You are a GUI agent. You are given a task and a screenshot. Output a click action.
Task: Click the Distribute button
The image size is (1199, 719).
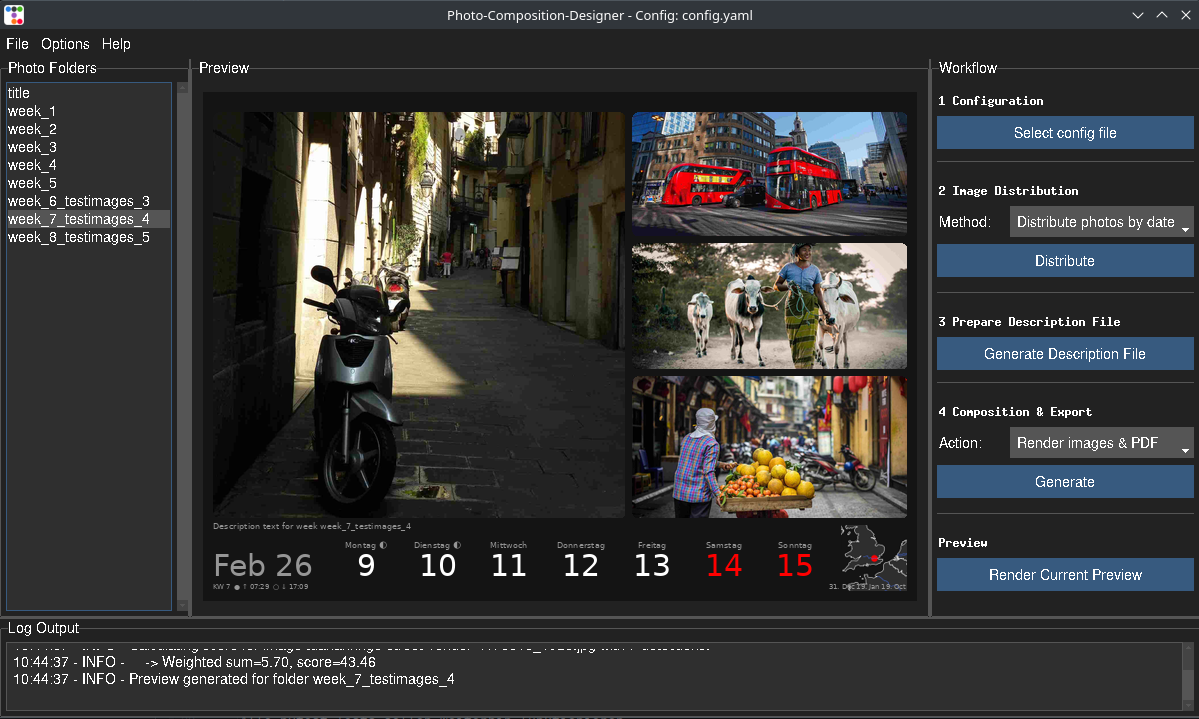point(1064,261)
